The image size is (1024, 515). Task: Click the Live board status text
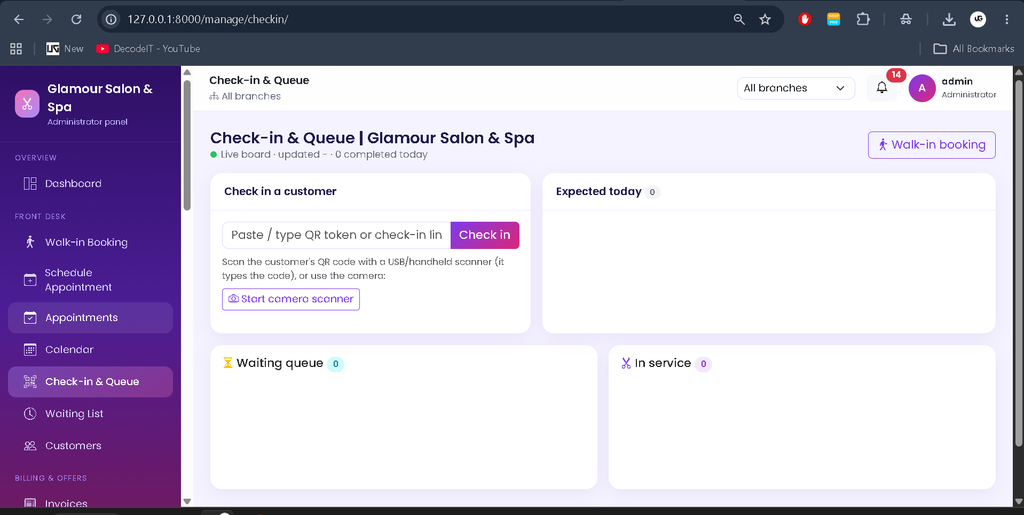(319, 155)
